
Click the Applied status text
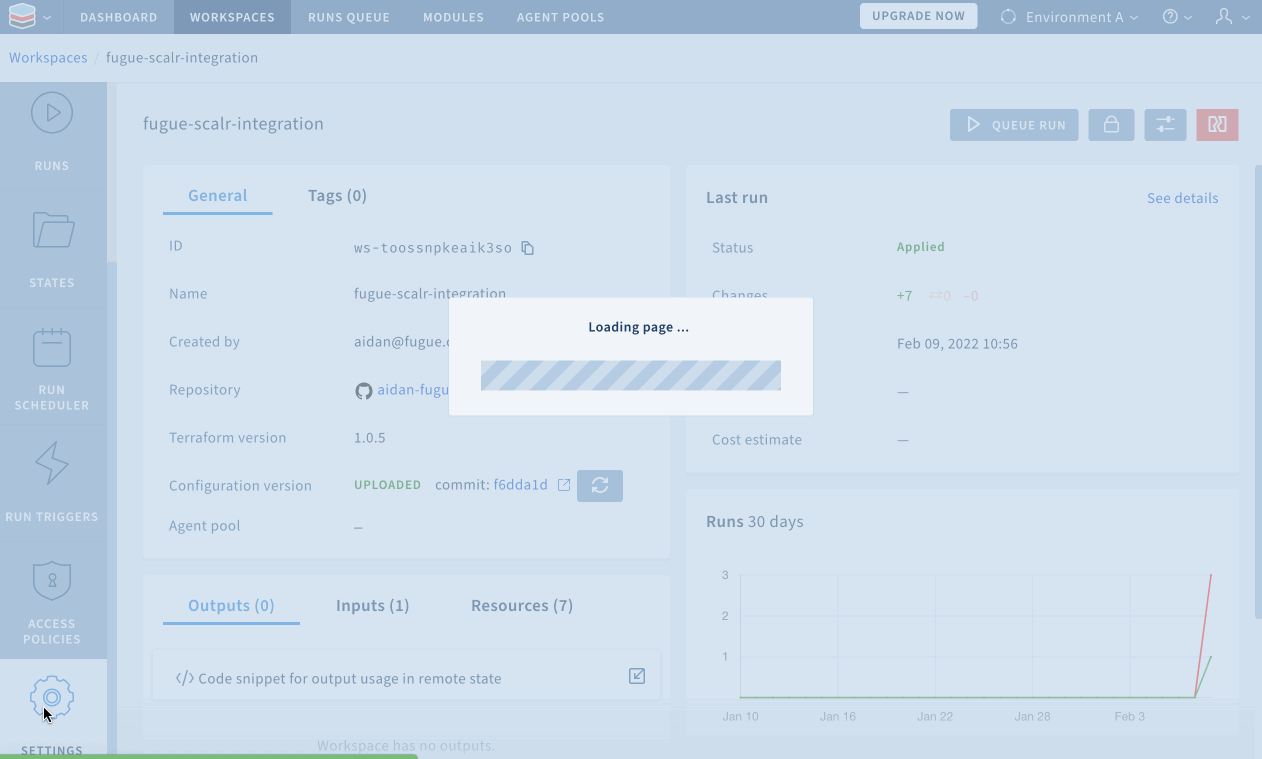click(x=920, y=247)
